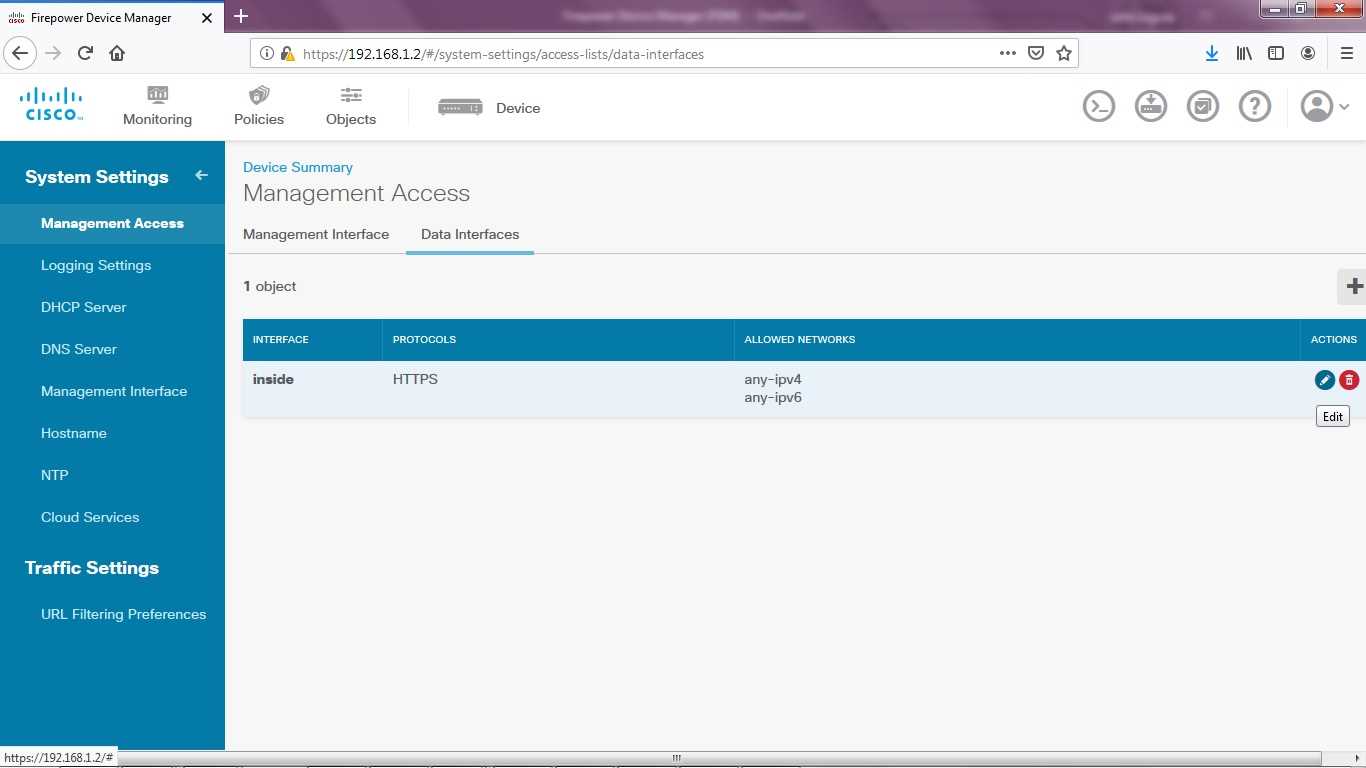Click the HTTPS protocol cell
This screenshot has height=768, width=1366.
tap(415, 380)
